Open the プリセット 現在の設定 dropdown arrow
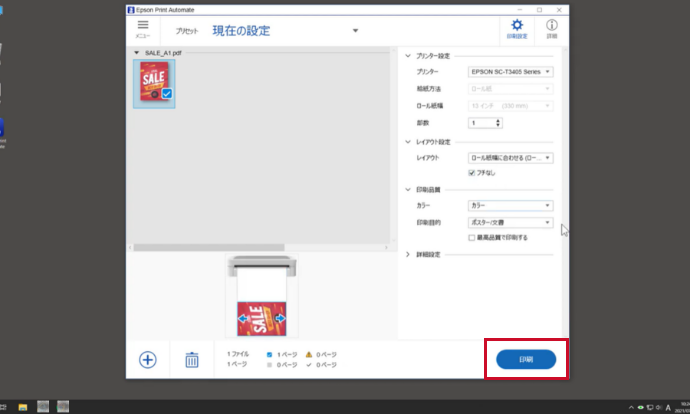 pos(355,30)
